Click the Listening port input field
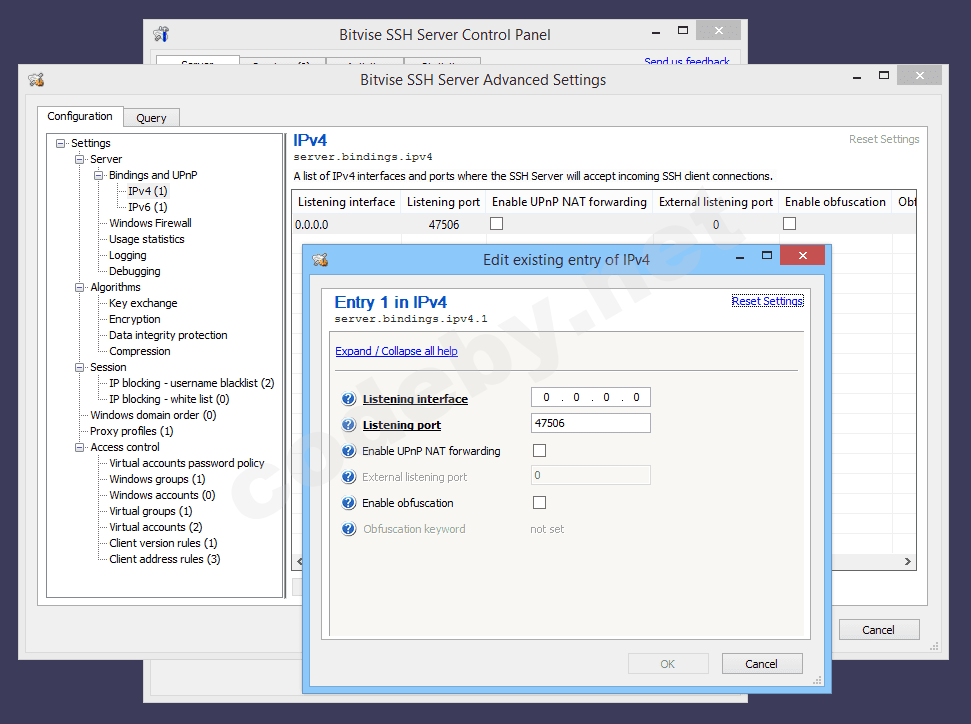Image resolution: width=971 pixels, height=724 pixels. [x=590, y=423]
